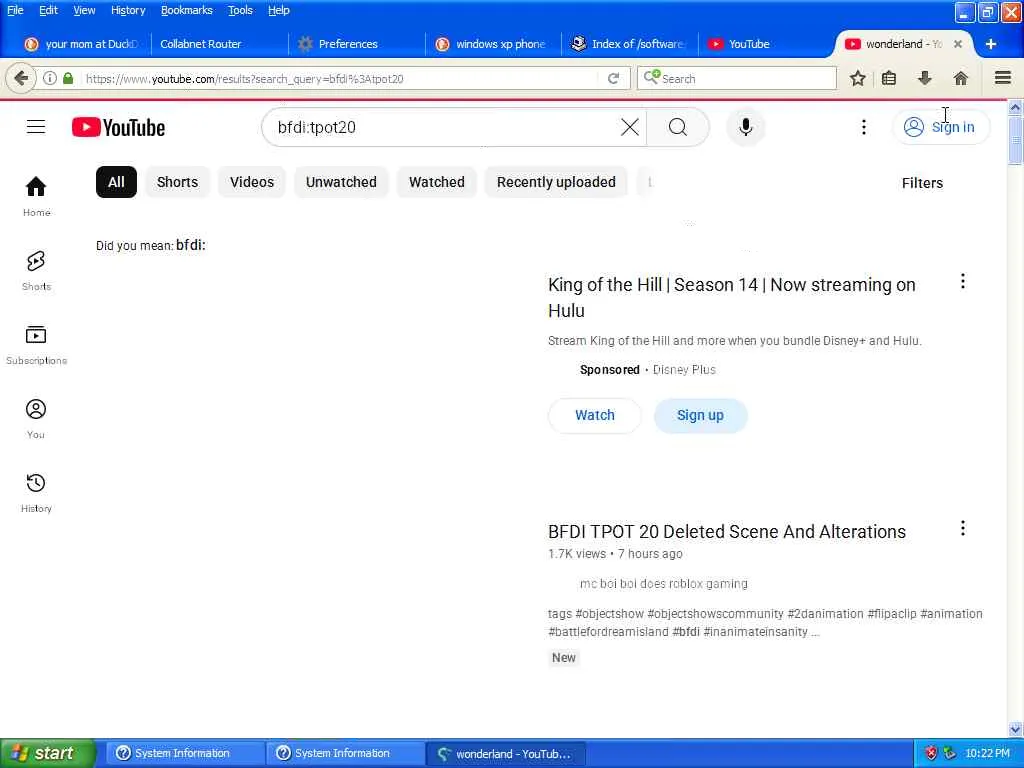
Task: Click the vertical scrollbar down arrow
Action: pos(1015,729)
